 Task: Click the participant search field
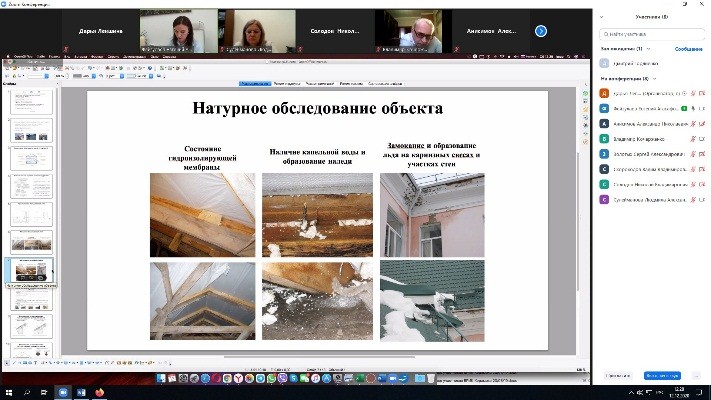652,34
